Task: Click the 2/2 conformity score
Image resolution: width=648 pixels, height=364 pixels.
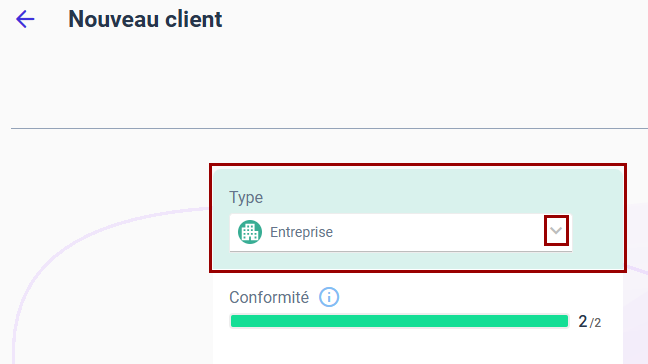Action: tap(589, 321)
